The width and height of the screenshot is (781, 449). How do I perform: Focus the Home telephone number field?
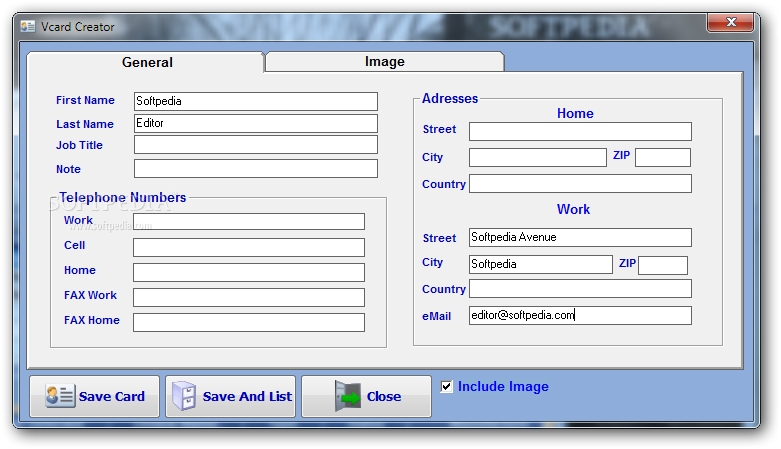click(249, 272)
